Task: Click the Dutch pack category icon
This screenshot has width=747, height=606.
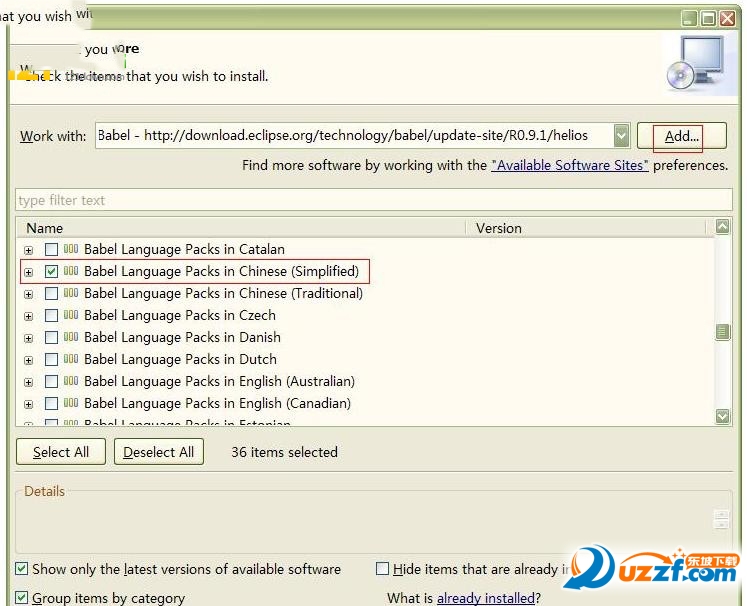Action: 71,359
